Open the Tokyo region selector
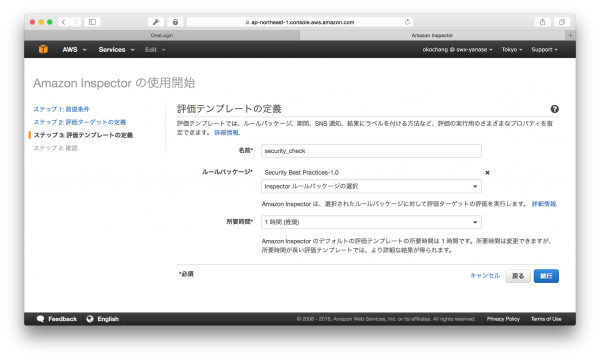Image resolution: width=600 pixels, height=360 pixels. click(x=512, y=50)
